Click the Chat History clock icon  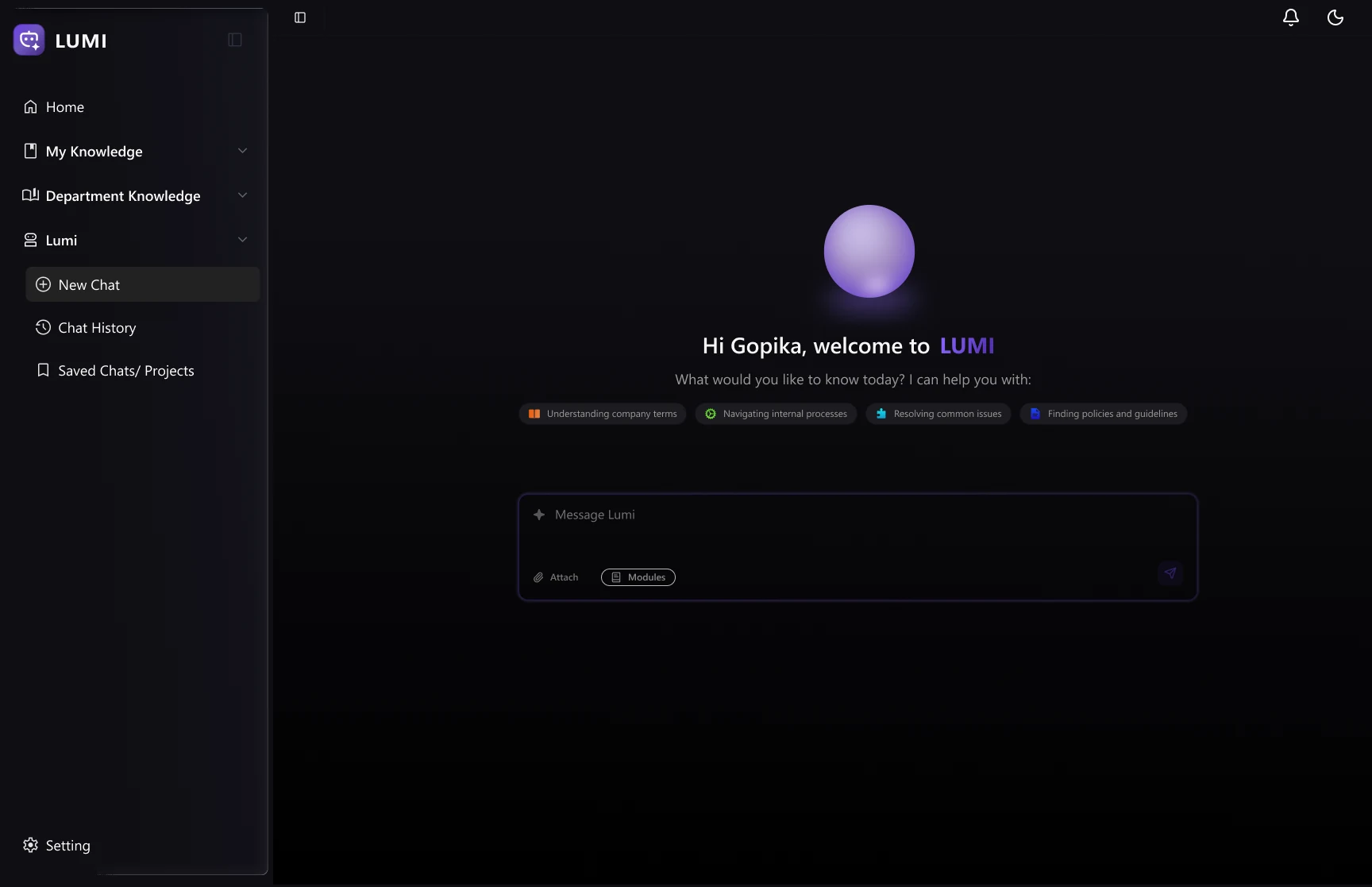tap(44, 327)
